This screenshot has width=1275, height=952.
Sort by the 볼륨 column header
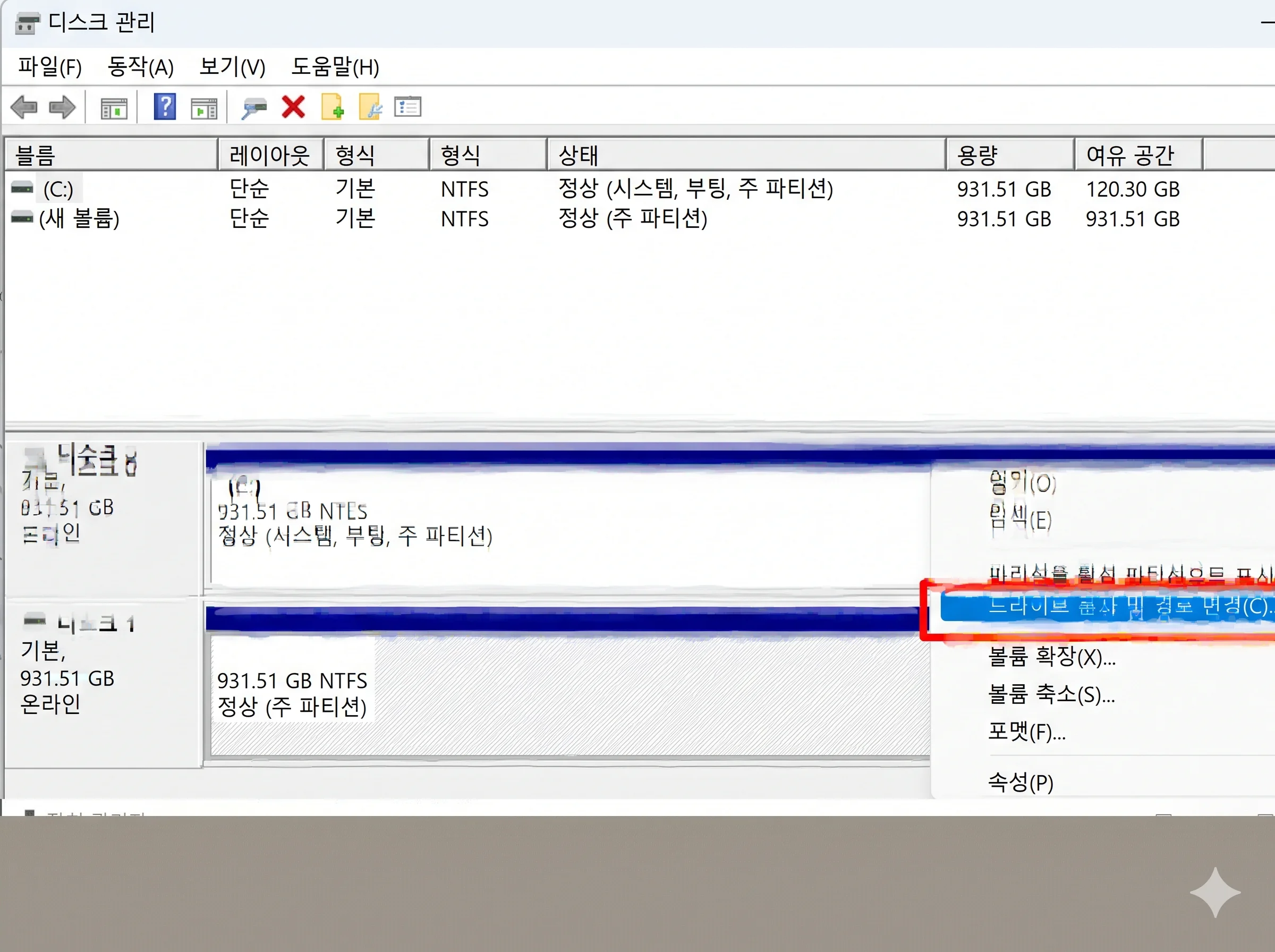pos(111,155)
